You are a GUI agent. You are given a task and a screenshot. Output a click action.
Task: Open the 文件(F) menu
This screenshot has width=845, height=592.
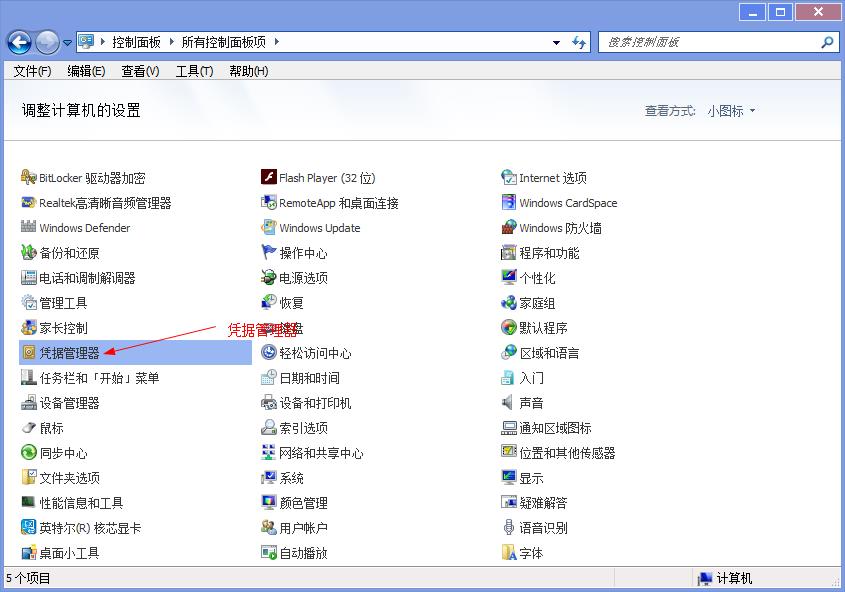(x=32, y=71)
